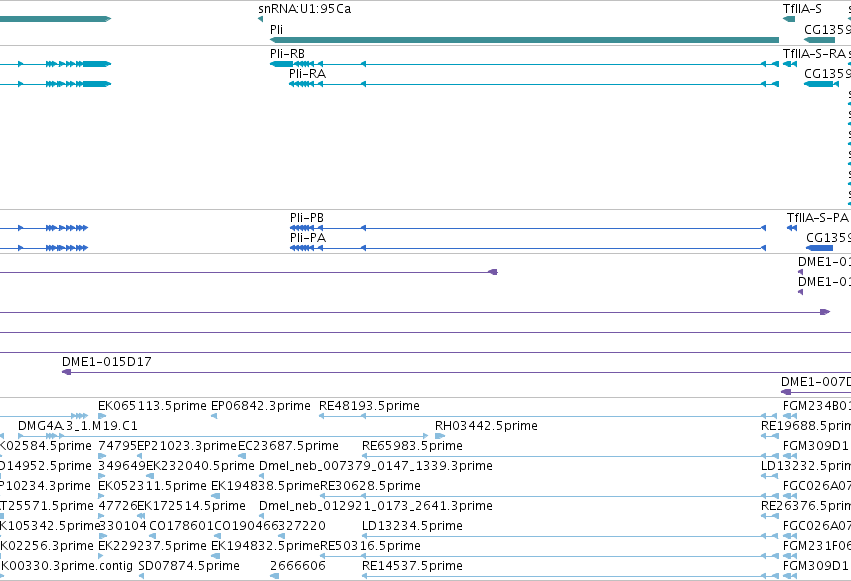Click the FGM234B01 label
Screen dimensions: 851x581
[x=816, y=406]
